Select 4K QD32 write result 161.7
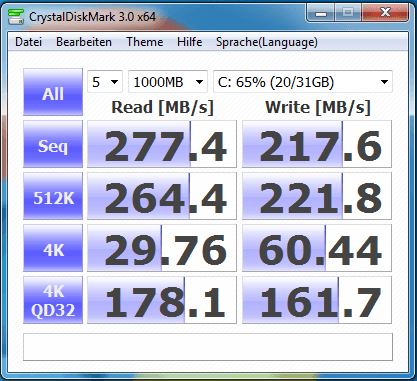417x381 pixels. click(x=317, y=300)
